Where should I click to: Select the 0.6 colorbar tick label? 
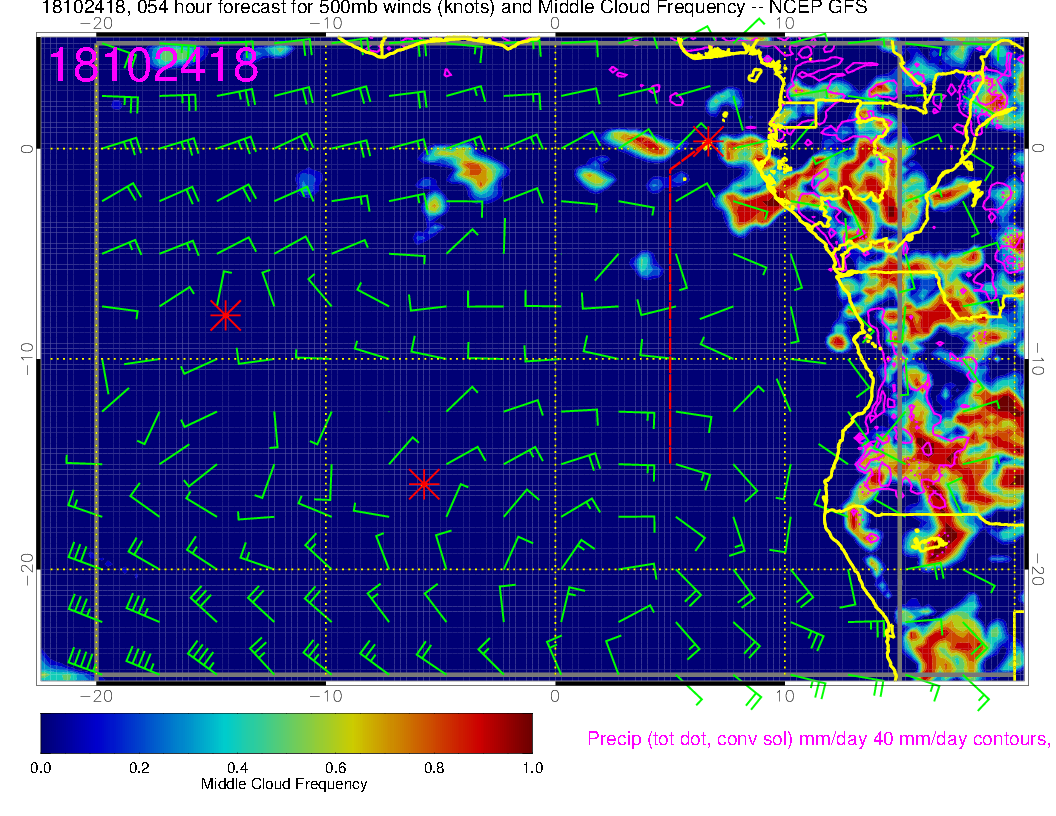[x=335, y=768]
